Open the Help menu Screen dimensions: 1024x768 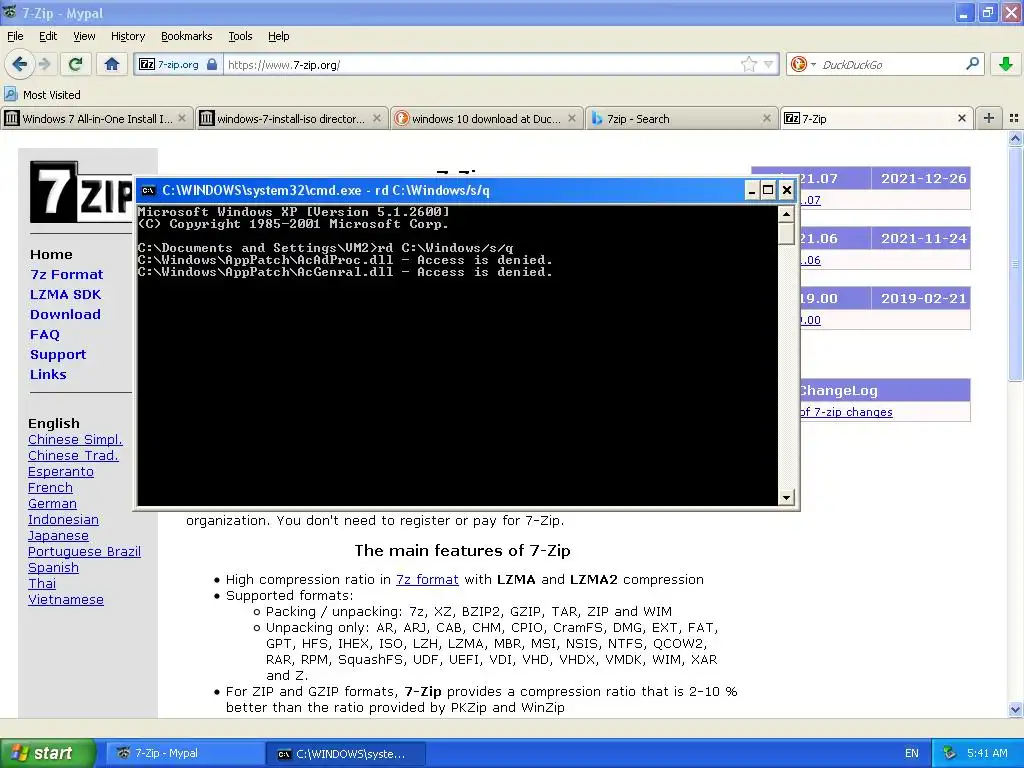coord(278,36)
